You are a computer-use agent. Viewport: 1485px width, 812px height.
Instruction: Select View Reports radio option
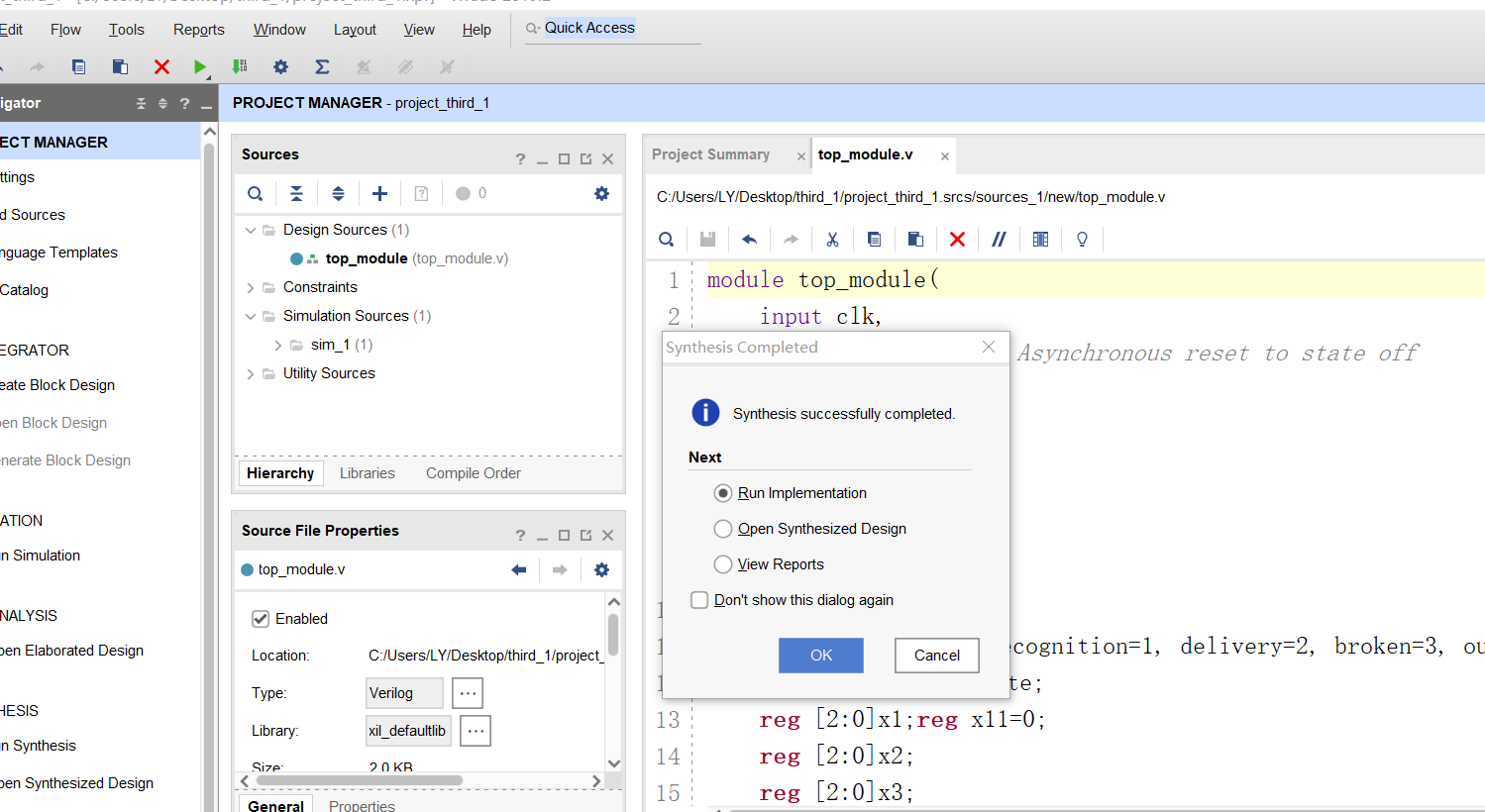click(x=723, y=564)
